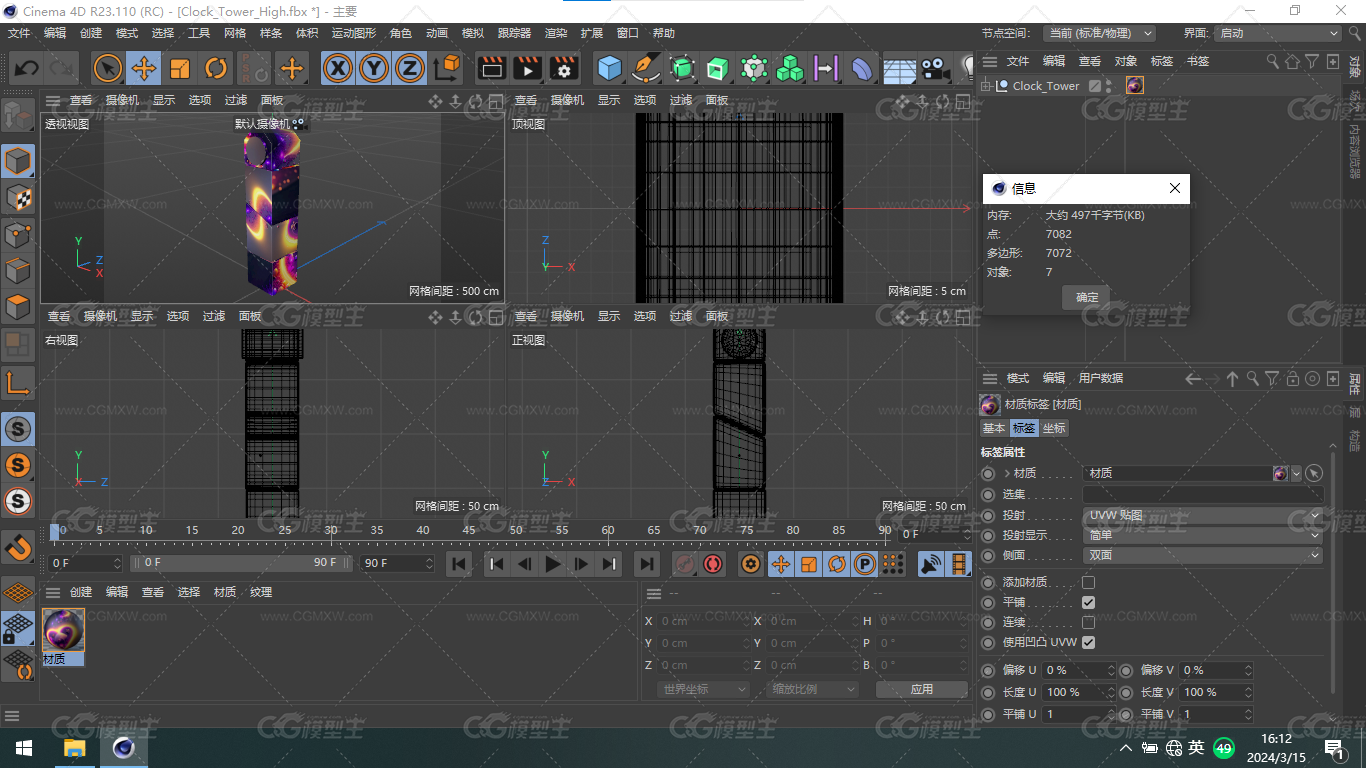Enable the 添加材质 checkbox
The image size is (1366, 768).
1088,582
